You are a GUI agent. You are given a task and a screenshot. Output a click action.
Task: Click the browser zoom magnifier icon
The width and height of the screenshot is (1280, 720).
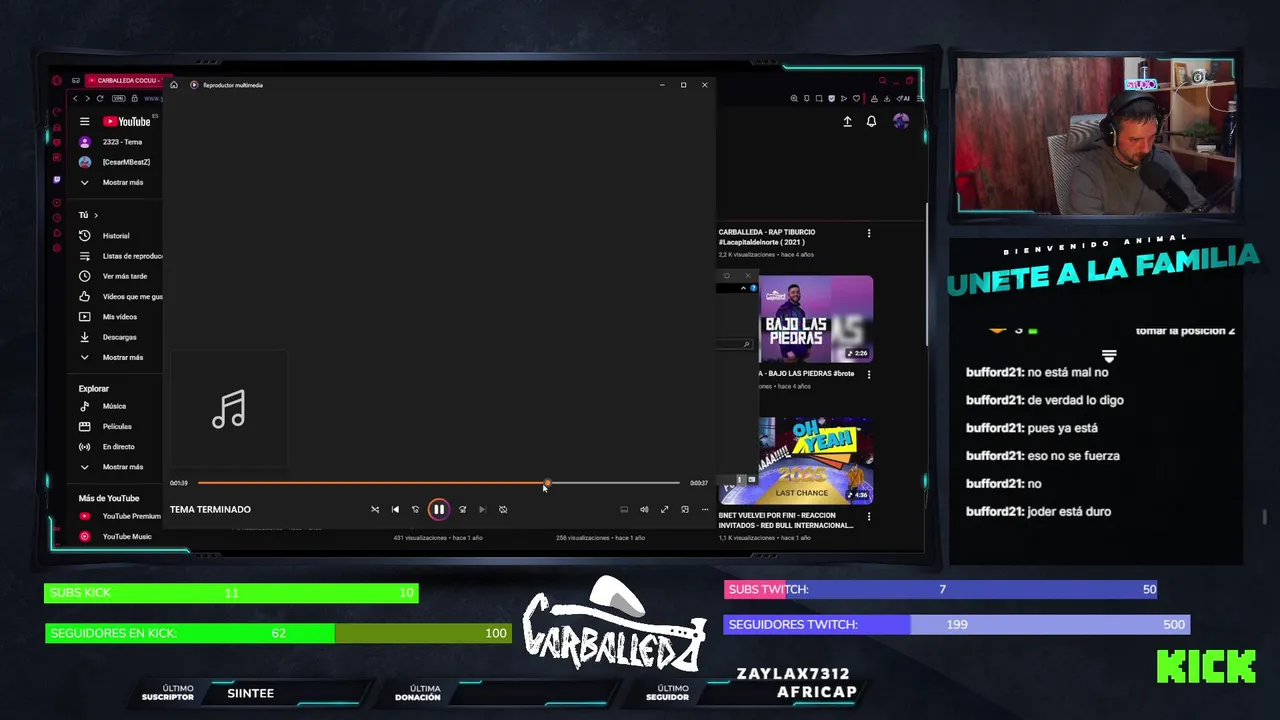794,98
